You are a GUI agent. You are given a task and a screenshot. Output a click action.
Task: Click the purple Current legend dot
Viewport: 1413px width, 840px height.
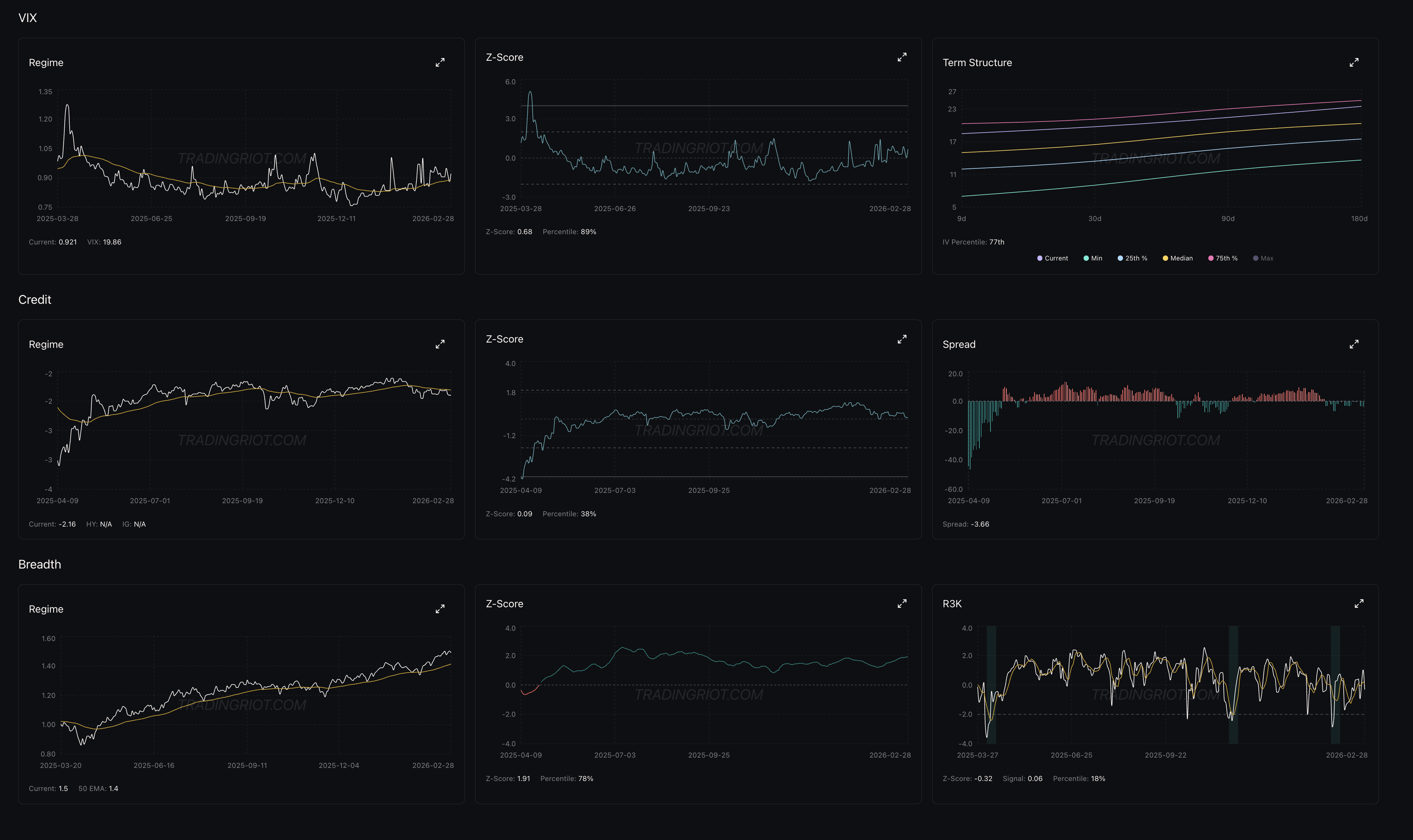1039,258
